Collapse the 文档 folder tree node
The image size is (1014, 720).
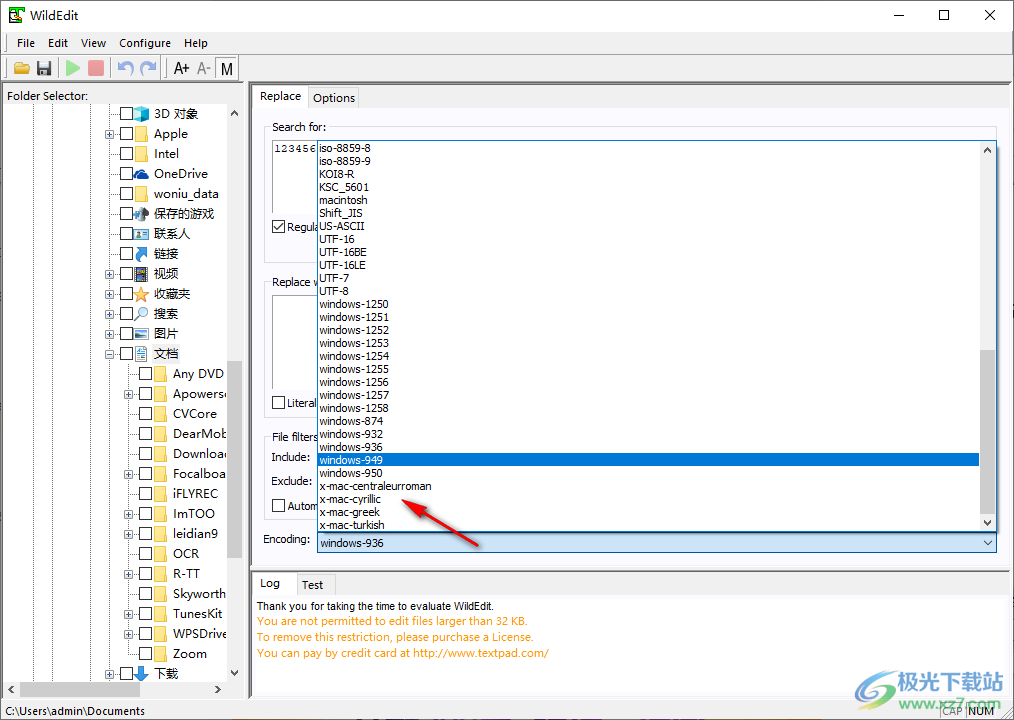click(x=110, y=354)
